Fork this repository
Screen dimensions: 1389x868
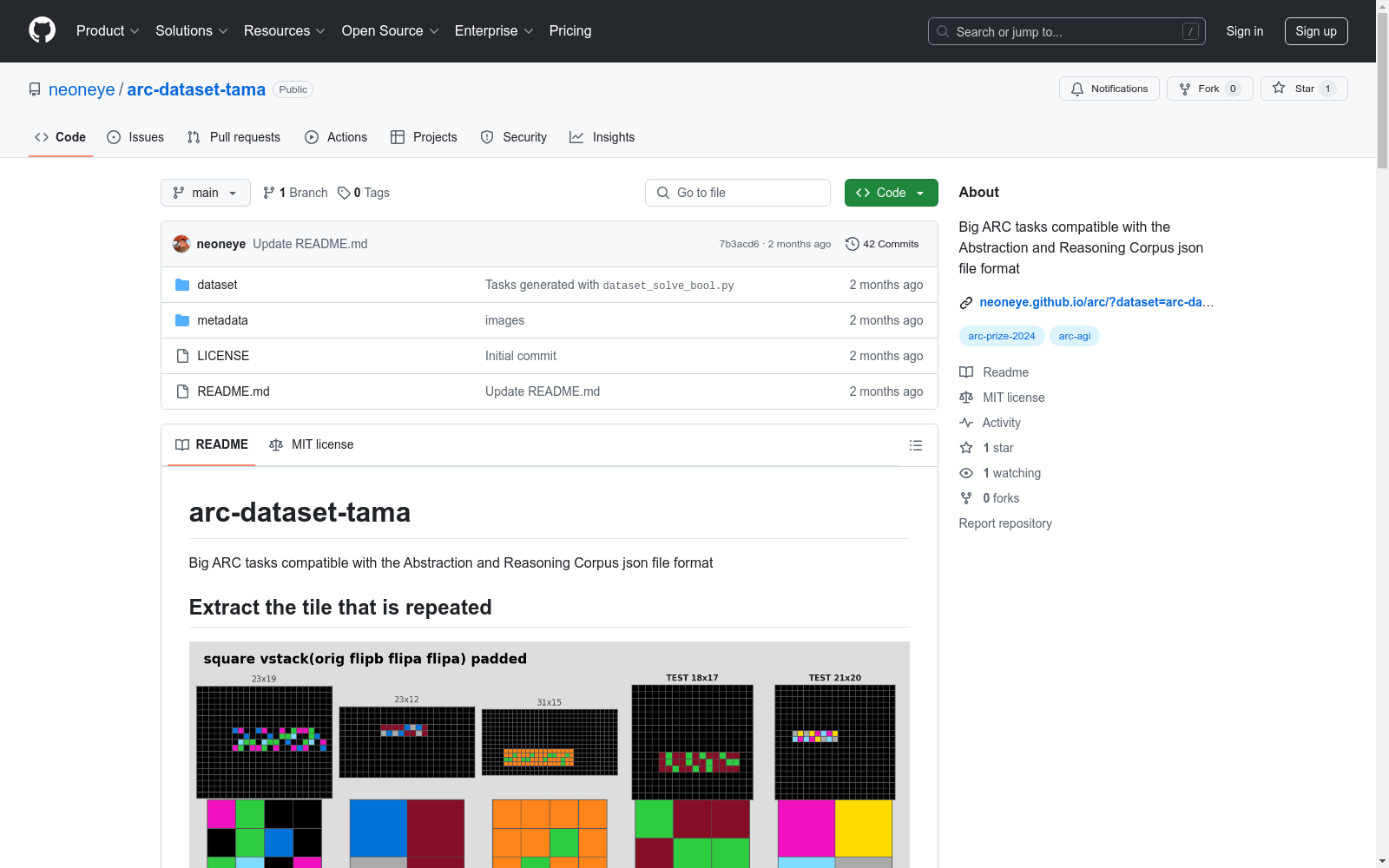1209,89
